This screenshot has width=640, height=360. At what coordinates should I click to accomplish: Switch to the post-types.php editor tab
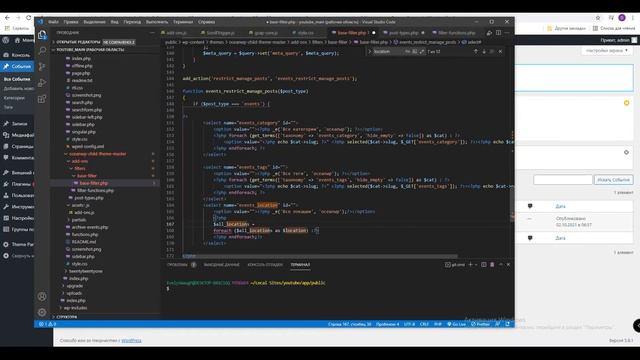click(x=403, y=33)
